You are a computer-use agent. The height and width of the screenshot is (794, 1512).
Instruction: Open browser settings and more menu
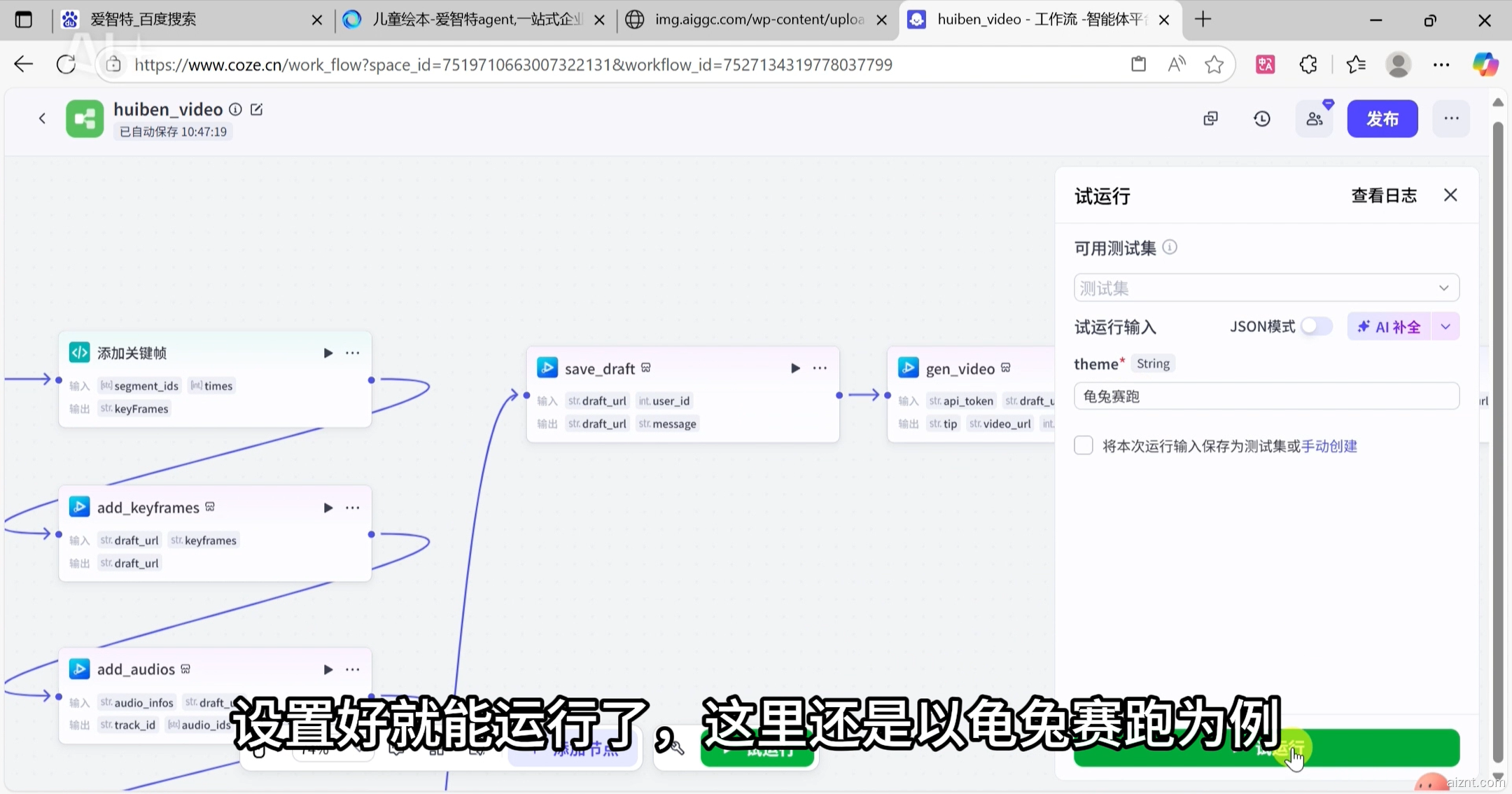click(x=1441, y=64)
